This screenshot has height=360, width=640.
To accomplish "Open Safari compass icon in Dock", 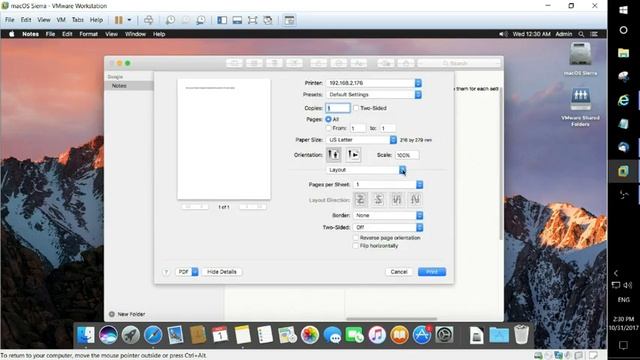I will click(x=153, y=335).
